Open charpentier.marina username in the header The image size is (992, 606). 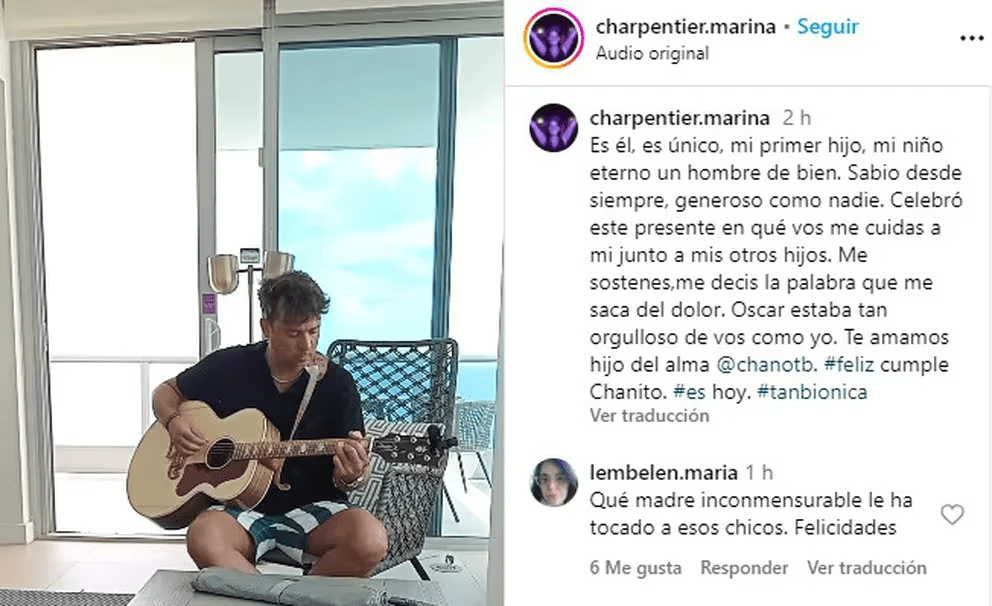coord(686,27)
